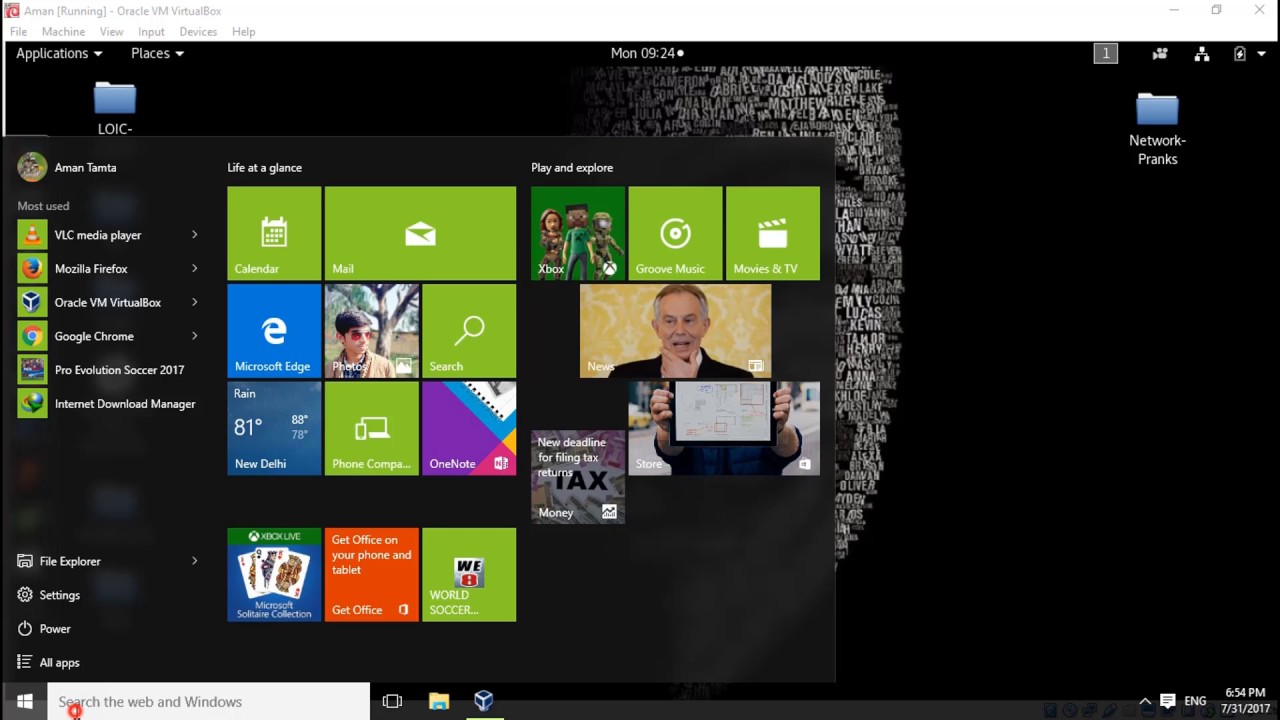Open the Xbox tile

point(578,233)
